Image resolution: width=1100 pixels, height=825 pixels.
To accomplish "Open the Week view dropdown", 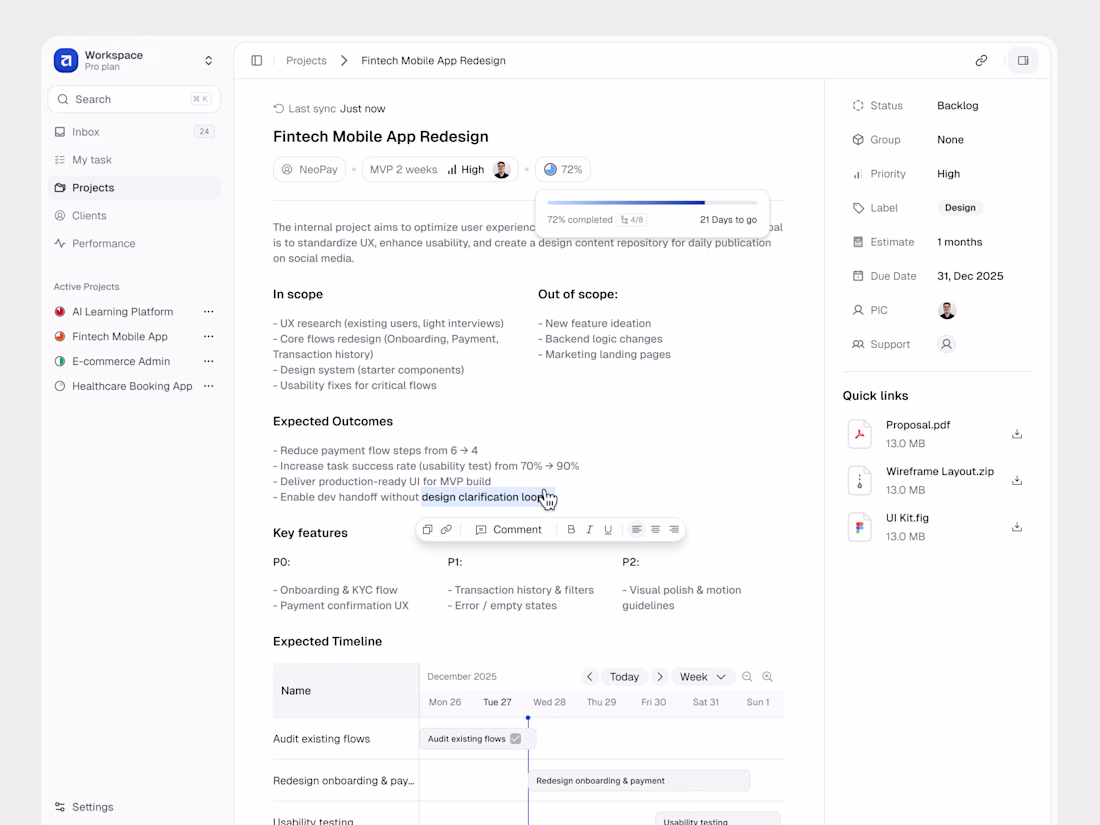I will click(x=703, y=677).
